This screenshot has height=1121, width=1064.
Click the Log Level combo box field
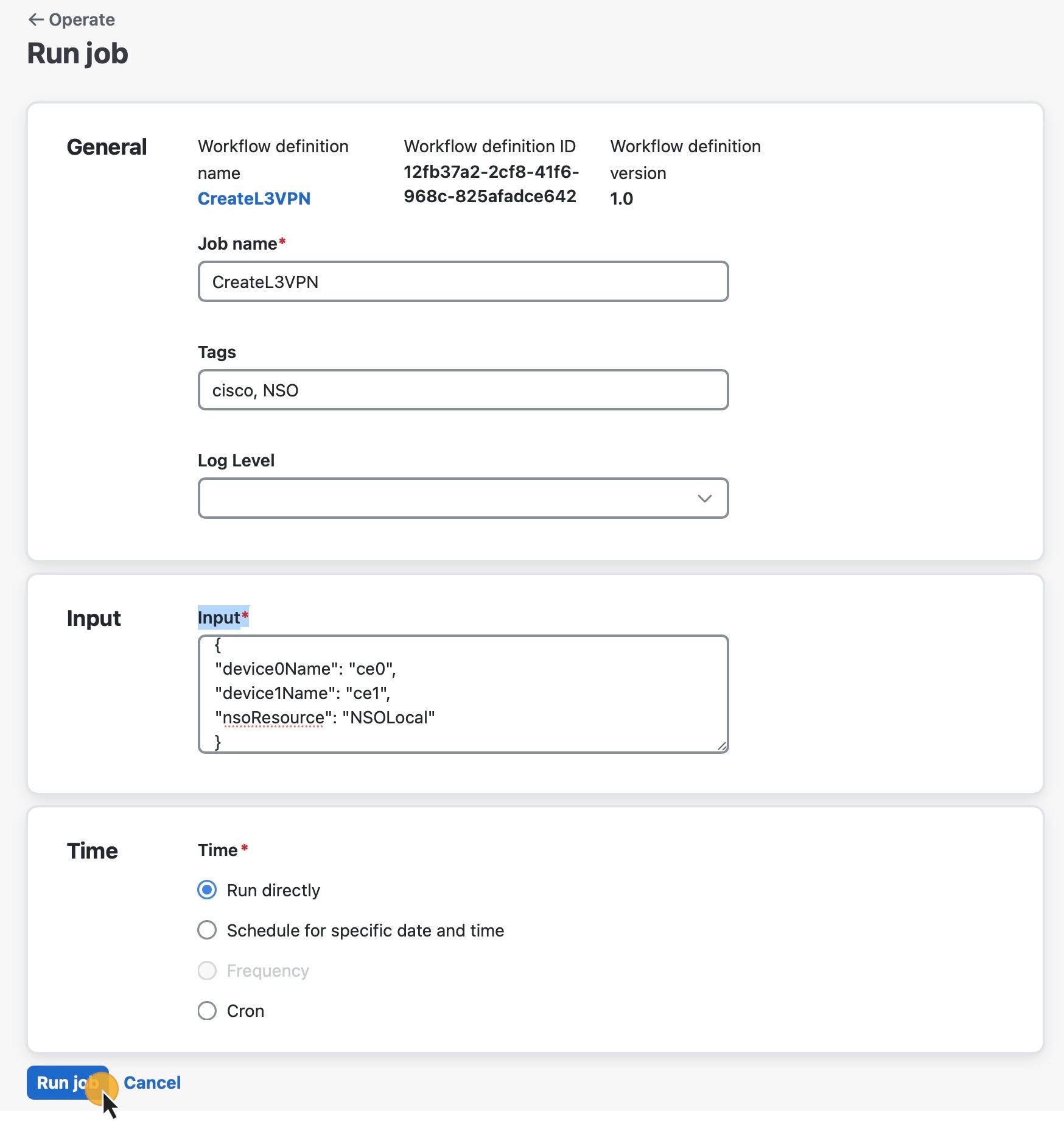463,498
